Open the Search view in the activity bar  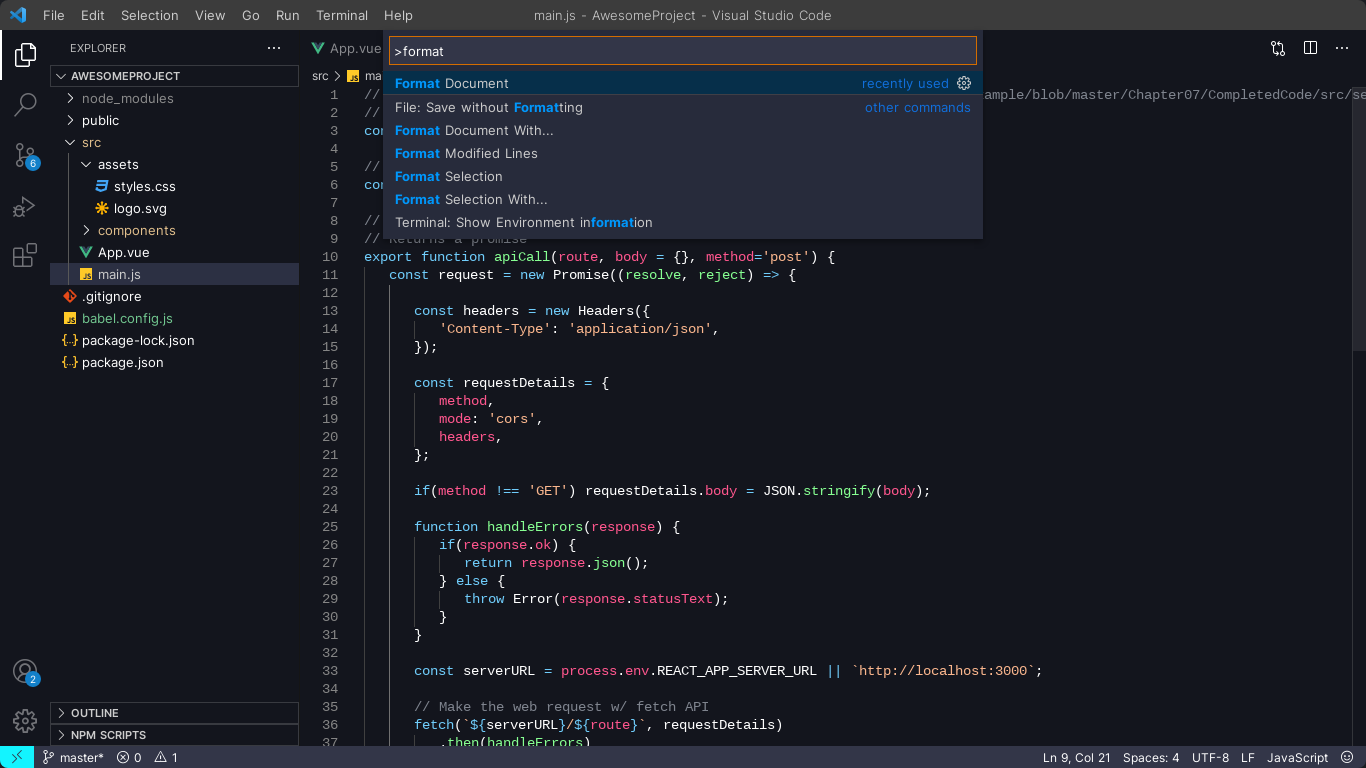[x=24, y=104]
